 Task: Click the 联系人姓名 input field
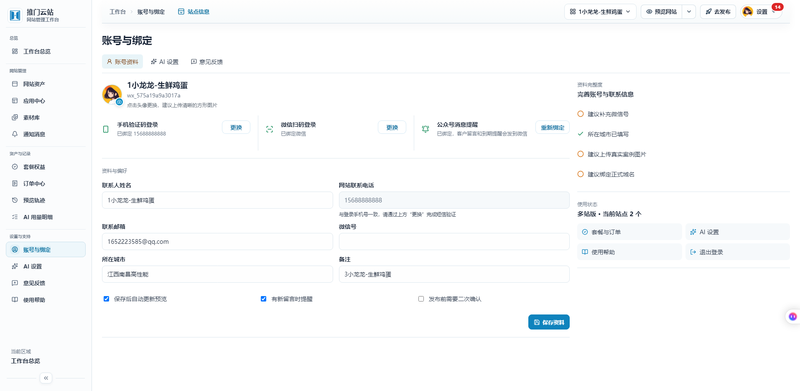pyautogui.click(x=217, y=200)
